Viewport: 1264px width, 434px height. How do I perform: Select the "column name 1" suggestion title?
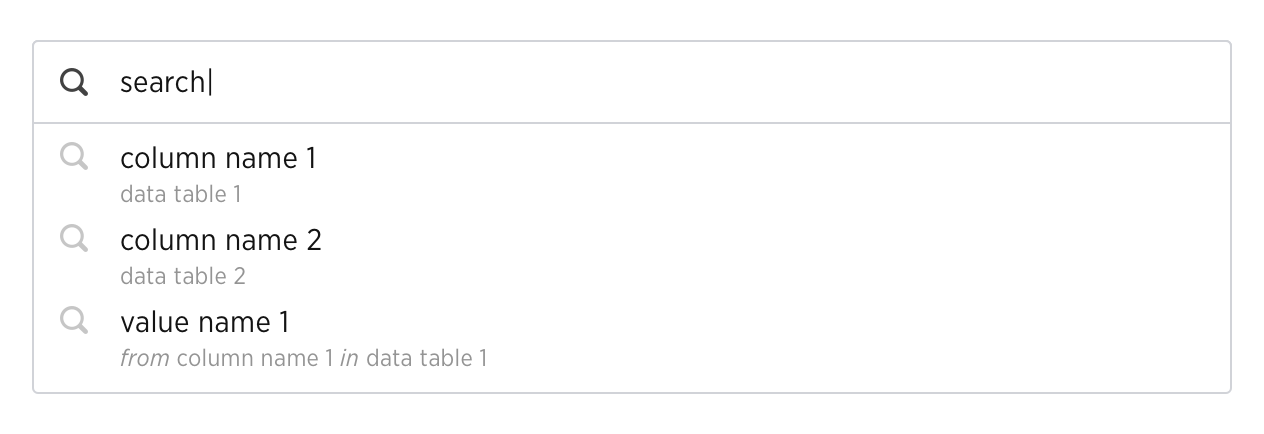(x=218, y=158)
